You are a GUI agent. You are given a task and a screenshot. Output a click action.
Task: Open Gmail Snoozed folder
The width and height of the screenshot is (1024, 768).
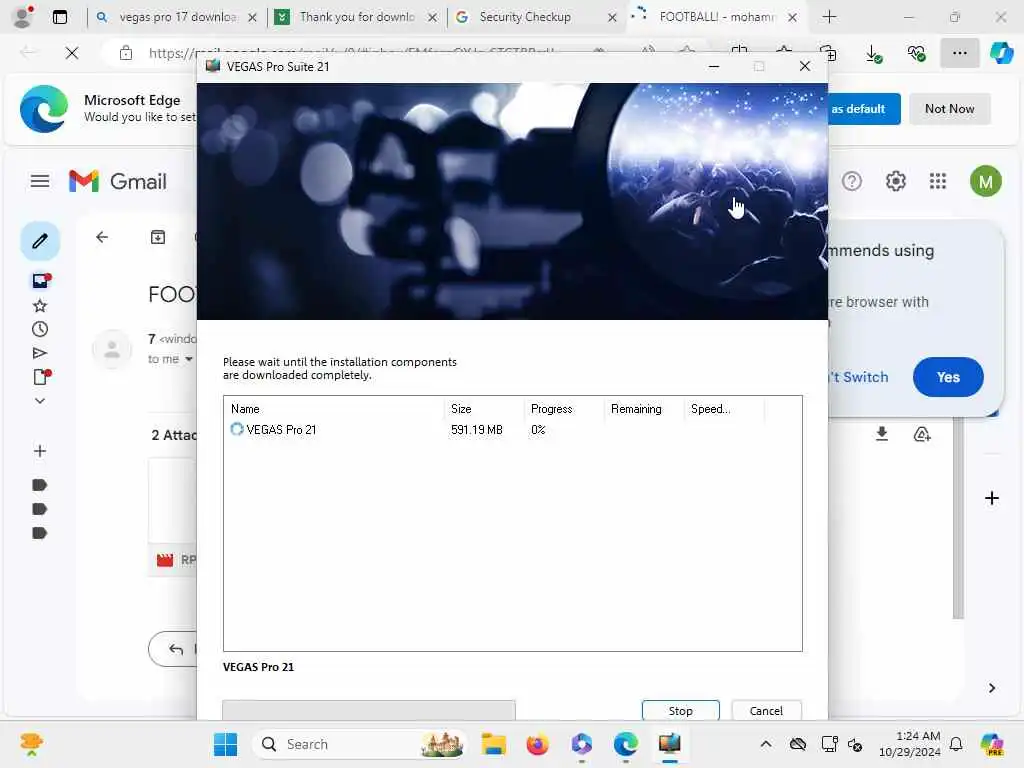point(40,329)
